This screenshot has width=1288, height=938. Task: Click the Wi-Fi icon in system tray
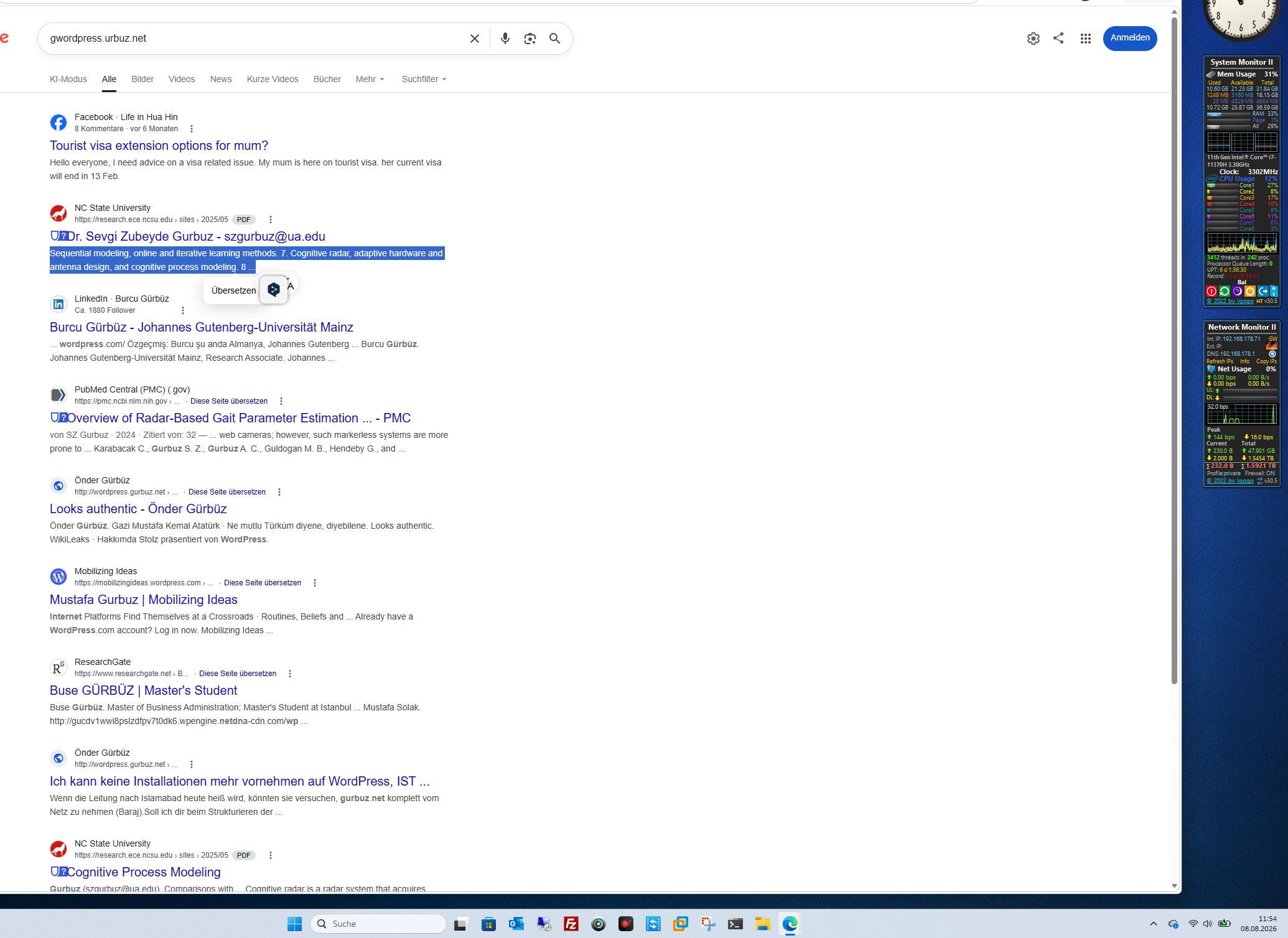[x=1193, y=924]
